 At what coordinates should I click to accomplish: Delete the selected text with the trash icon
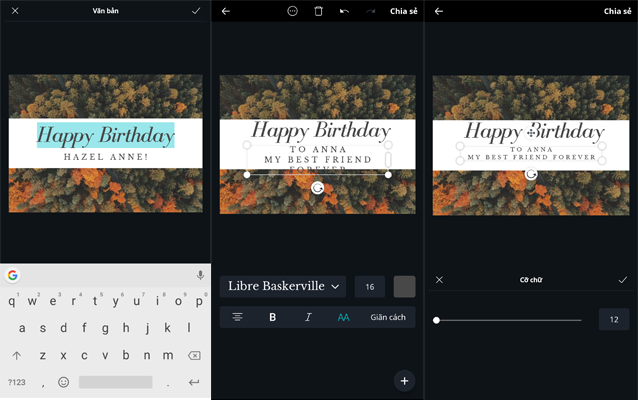pos(318,11)
